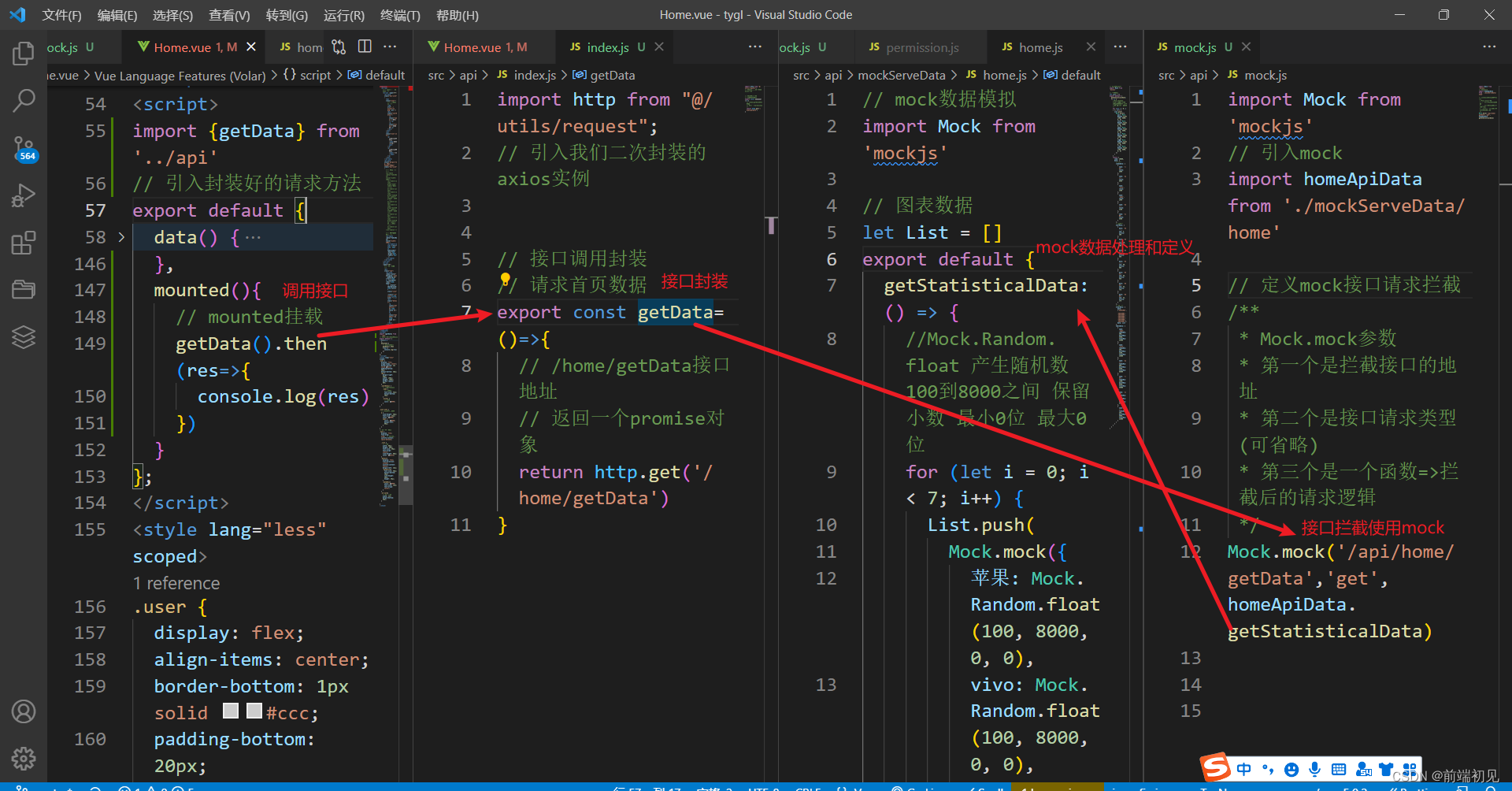Click the VS Code logo in title bar
This screenshot has width=1512, height=791.
[17, 15]
